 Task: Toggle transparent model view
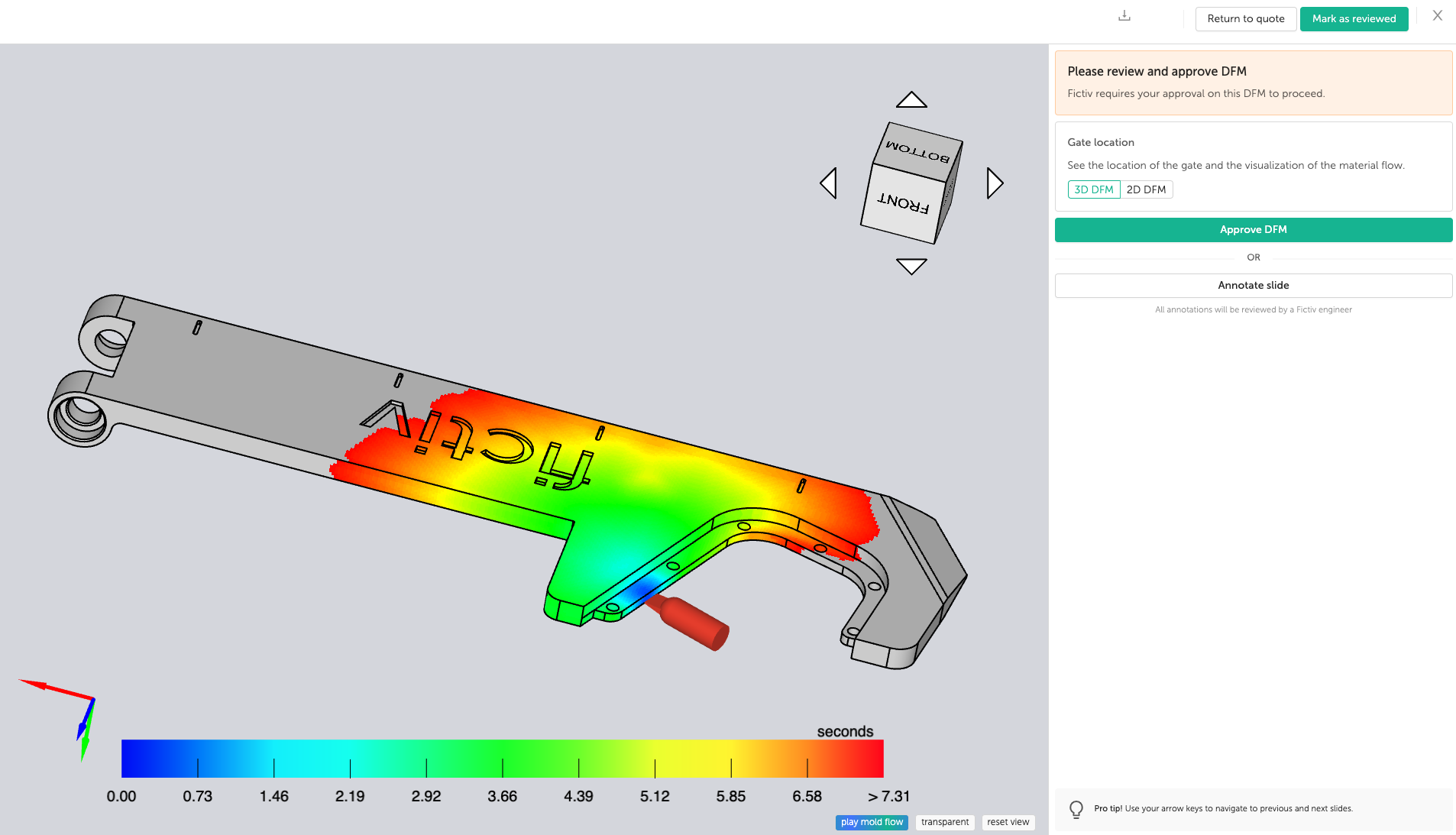944,822
